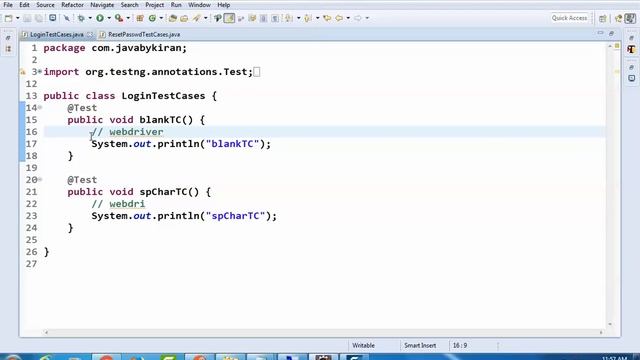Maximize the editor area
640x360 pixels.
click(x=611, y=33)
